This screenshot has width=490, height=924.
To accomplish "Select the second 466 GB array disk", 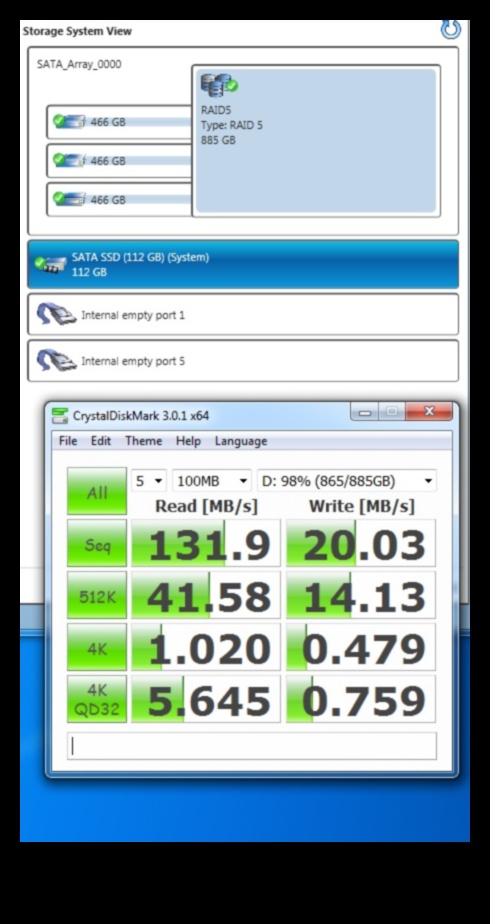I will click(120, 161).
